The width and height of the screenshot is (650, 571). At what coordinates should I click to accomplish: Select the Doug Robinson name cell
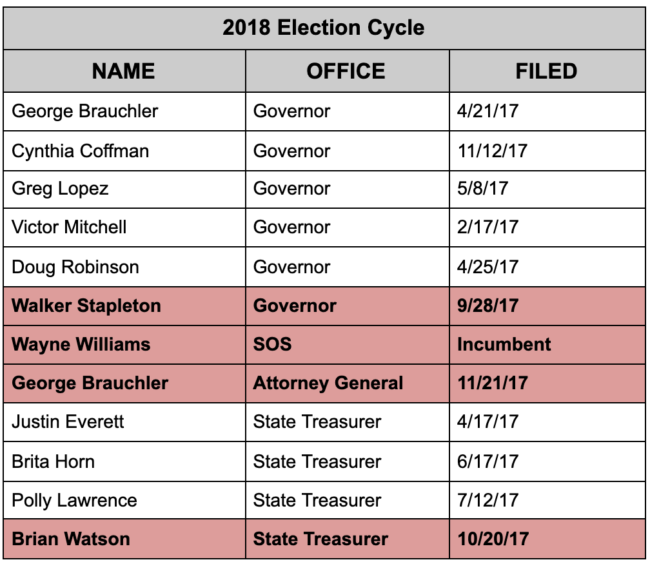[75, 267]
